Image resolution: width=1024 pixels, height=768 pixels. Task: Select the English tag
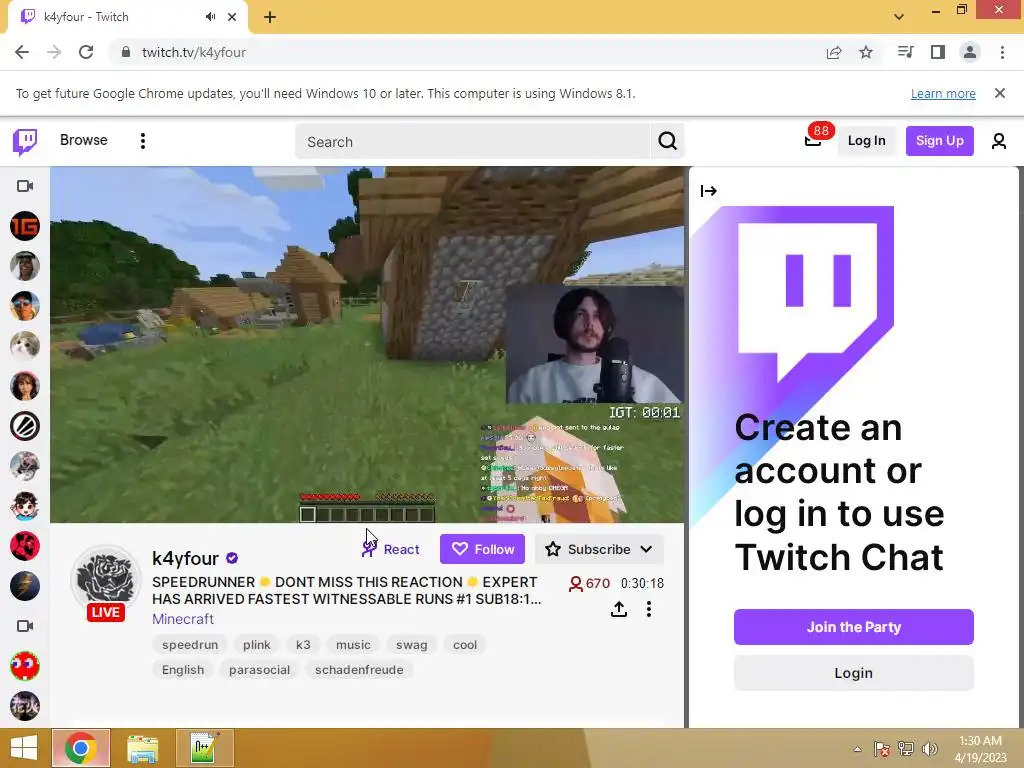click(183, 669)
